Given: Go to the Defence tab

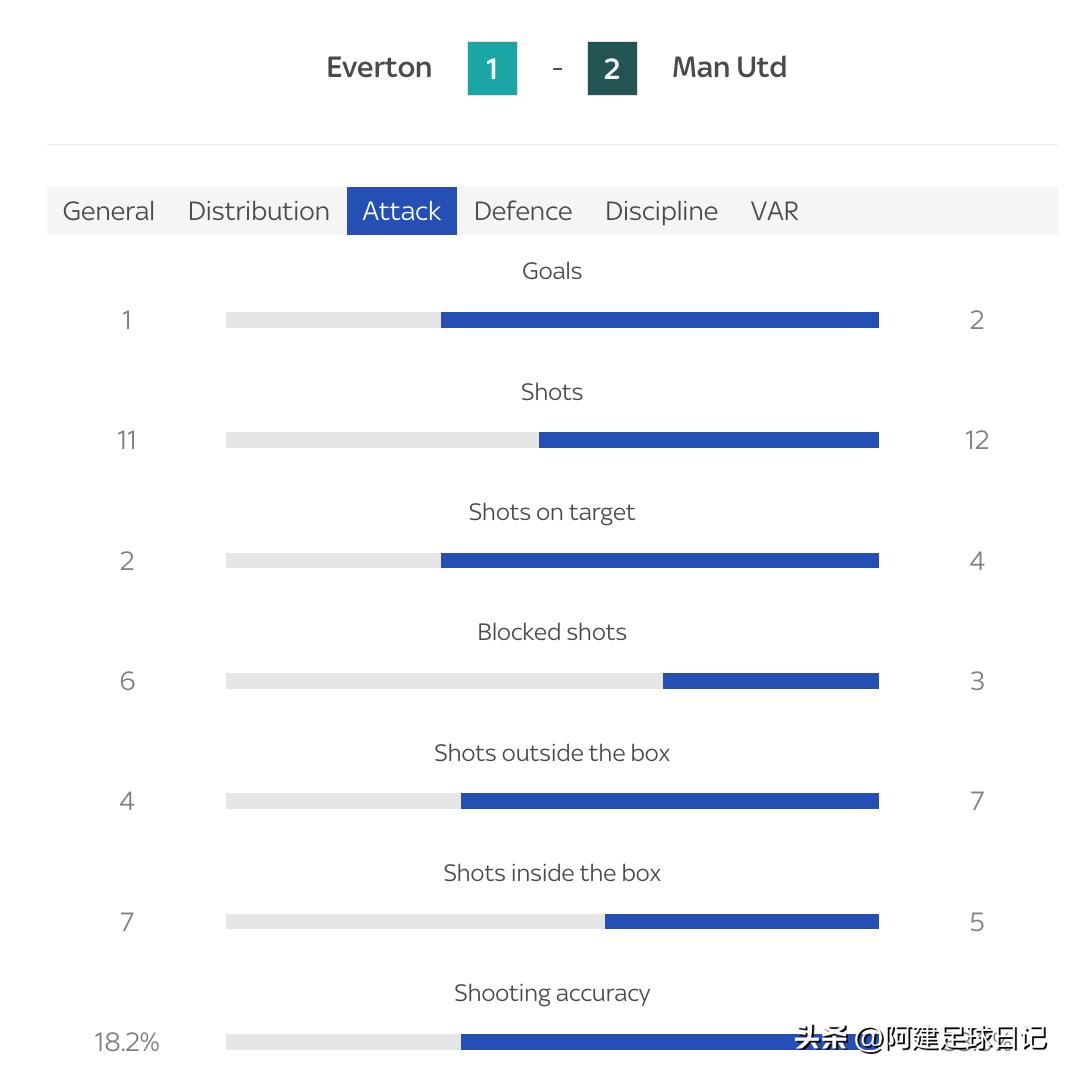Looking at the screenshot, I should [x=522, y=211].
